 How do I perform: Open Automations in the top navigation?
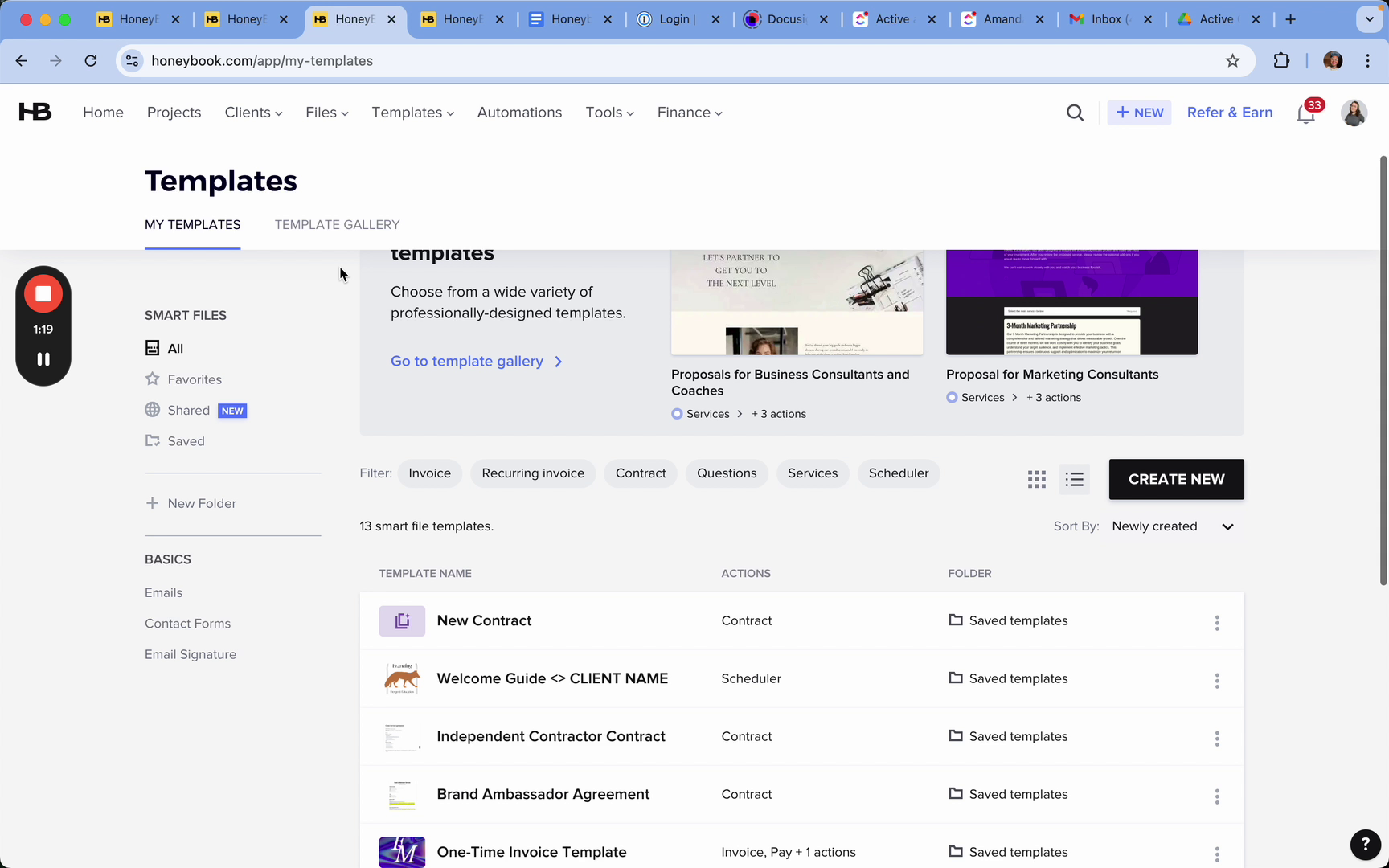pos(519,113)
